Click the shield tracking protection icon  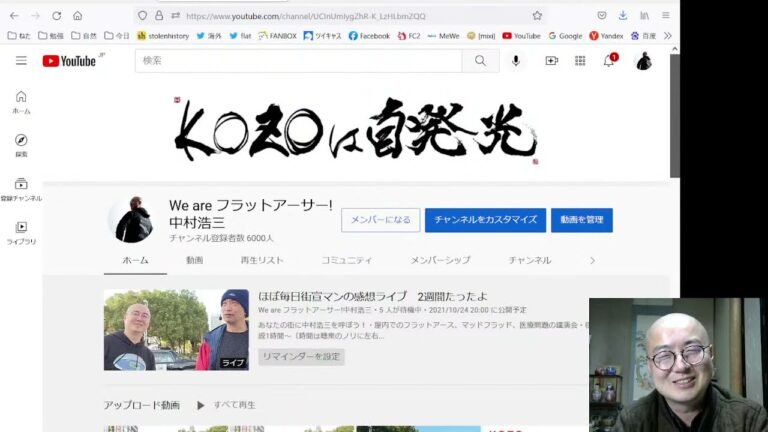(142, 16)
